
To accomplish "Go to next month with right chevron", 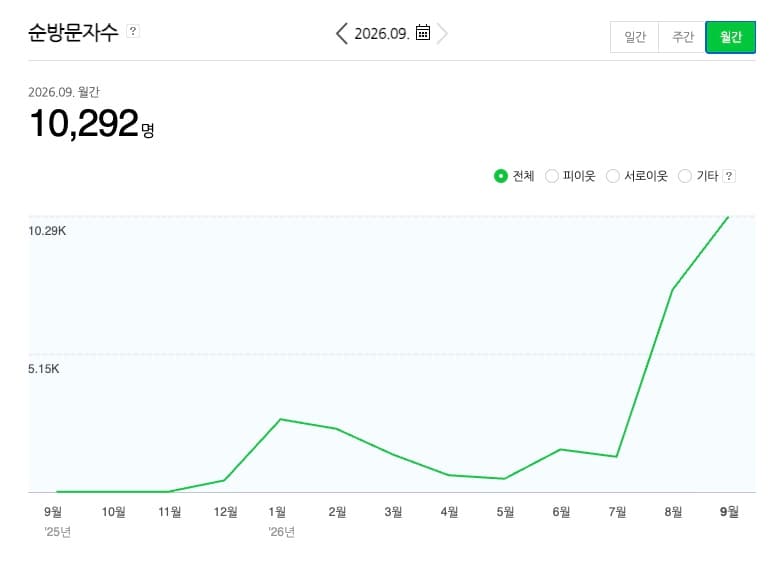I will (x=442, y=33).
